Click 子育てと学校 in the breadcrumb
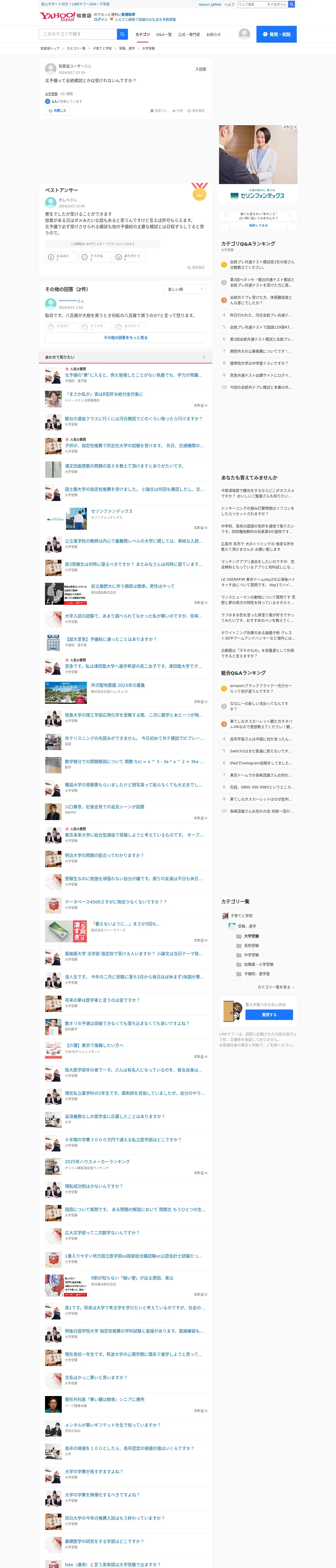 (102, 49)
